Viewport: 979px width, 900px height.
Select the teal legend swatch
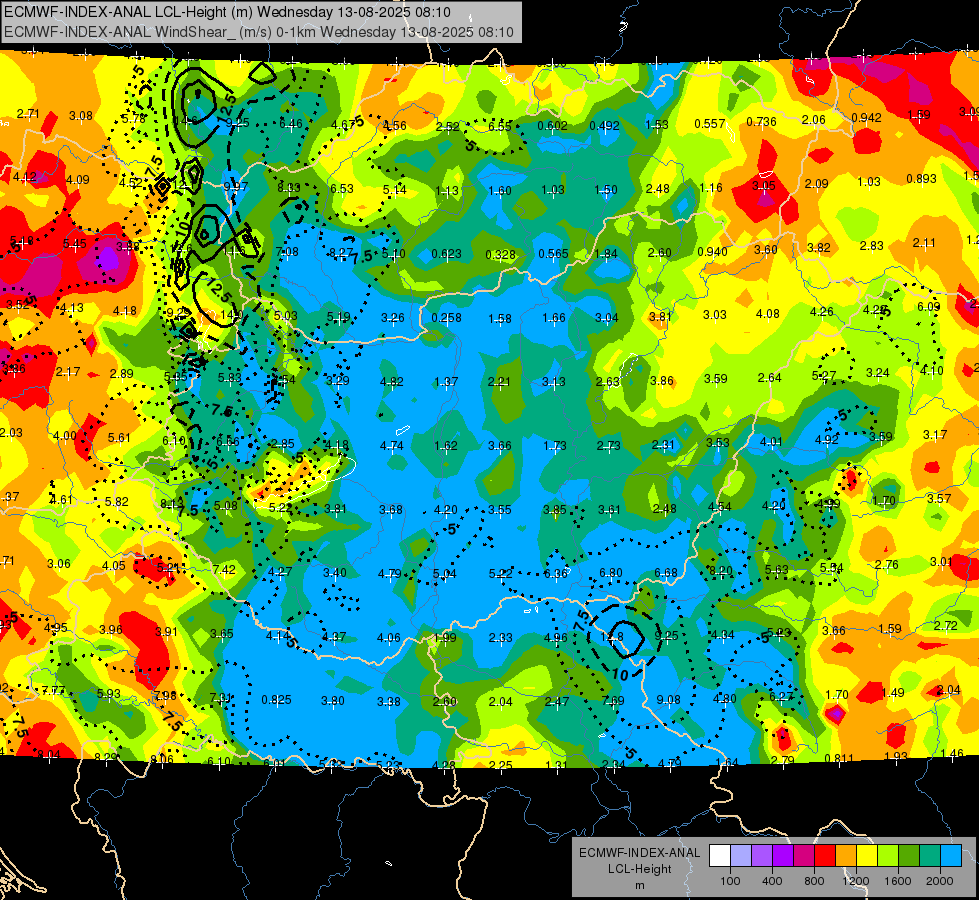click(930, 856)
